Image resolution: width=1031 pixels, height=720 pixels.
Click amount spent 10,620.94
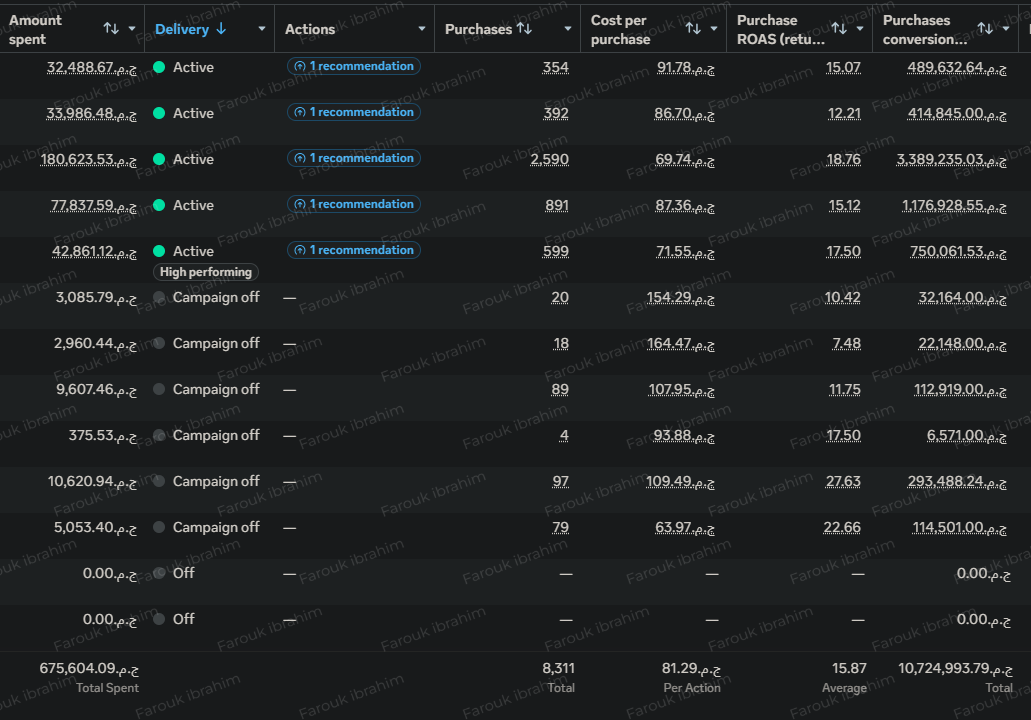click(x=92, y=482)
